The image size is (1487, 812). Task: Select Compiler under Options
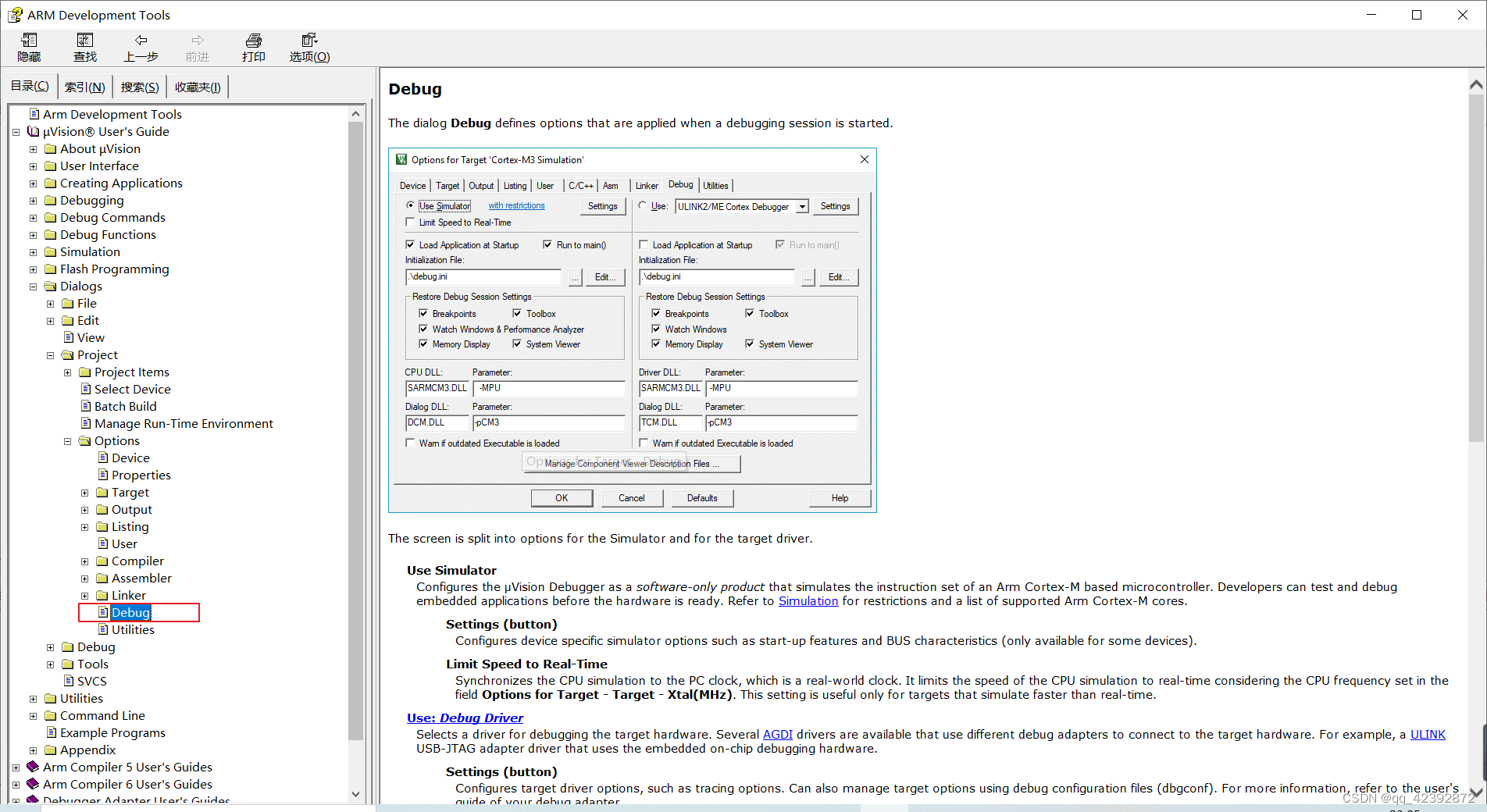point(137,561)
